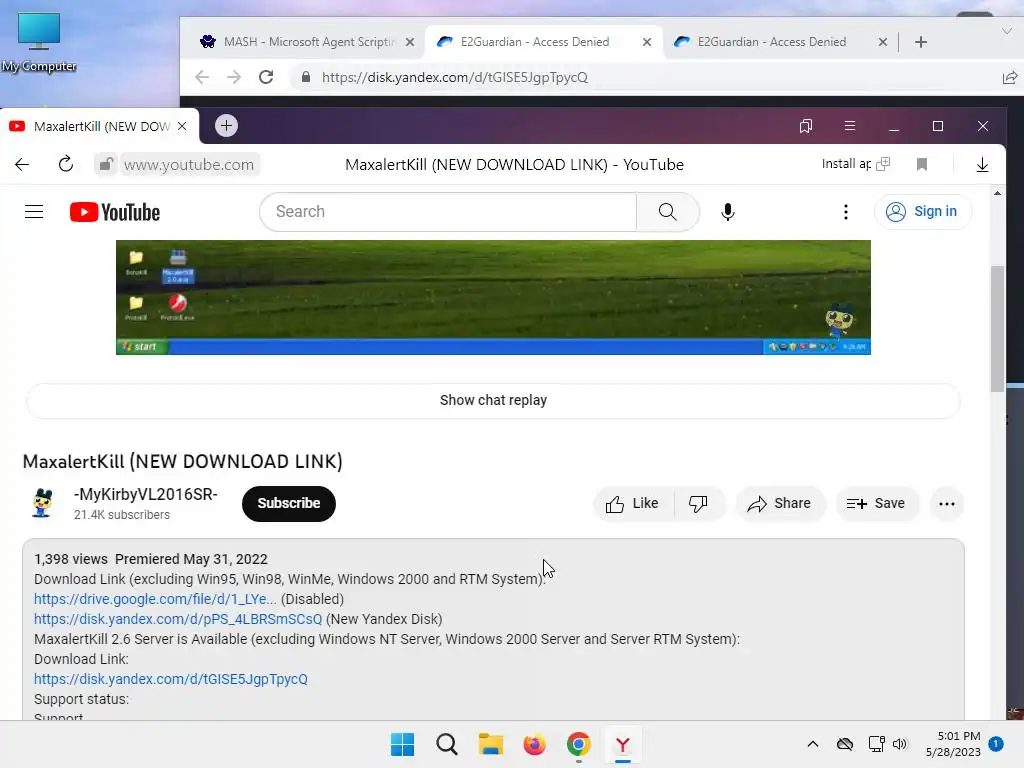This screenshot has height=768, width=1024.
Task: Close the MaxalertKill tab
Action: point(182,126)
